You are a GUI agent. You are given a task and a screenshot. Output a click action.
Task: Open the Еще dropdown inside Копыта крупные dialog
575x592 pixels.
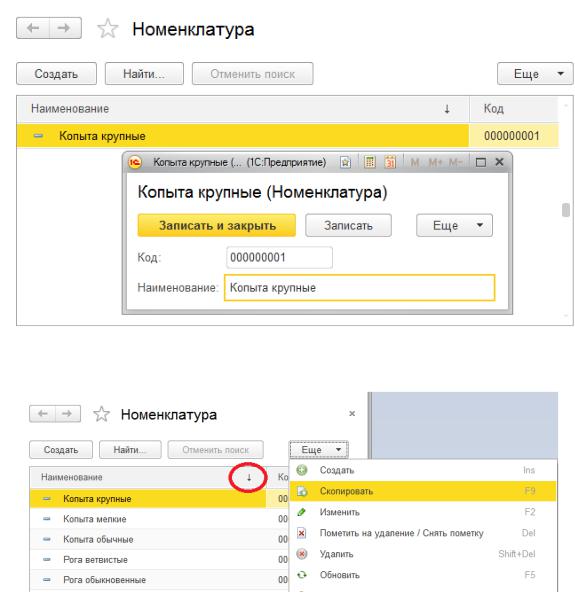coord(454,225)
